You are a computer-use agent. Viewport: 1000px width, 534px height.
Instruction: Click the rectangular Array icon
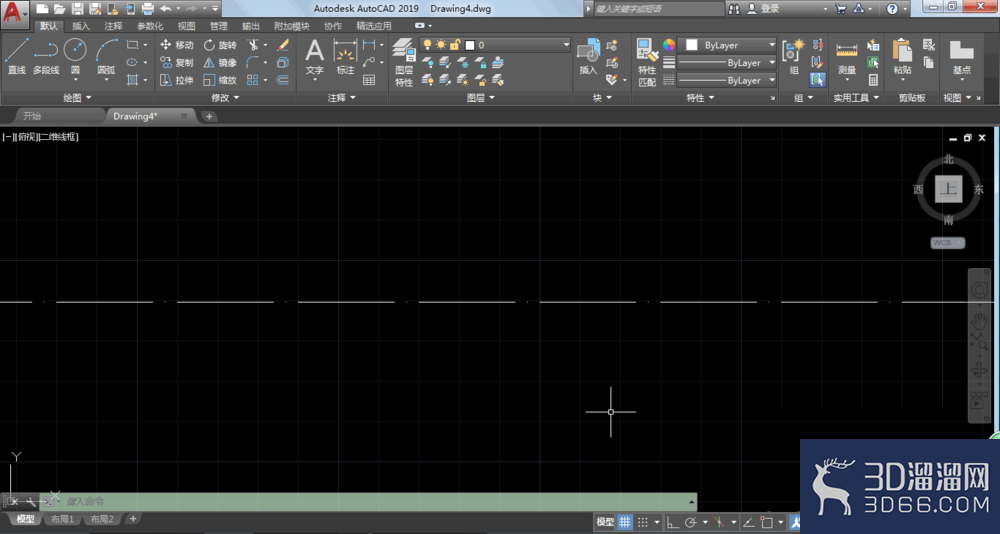pyautogui.click(x=253, y=80)
